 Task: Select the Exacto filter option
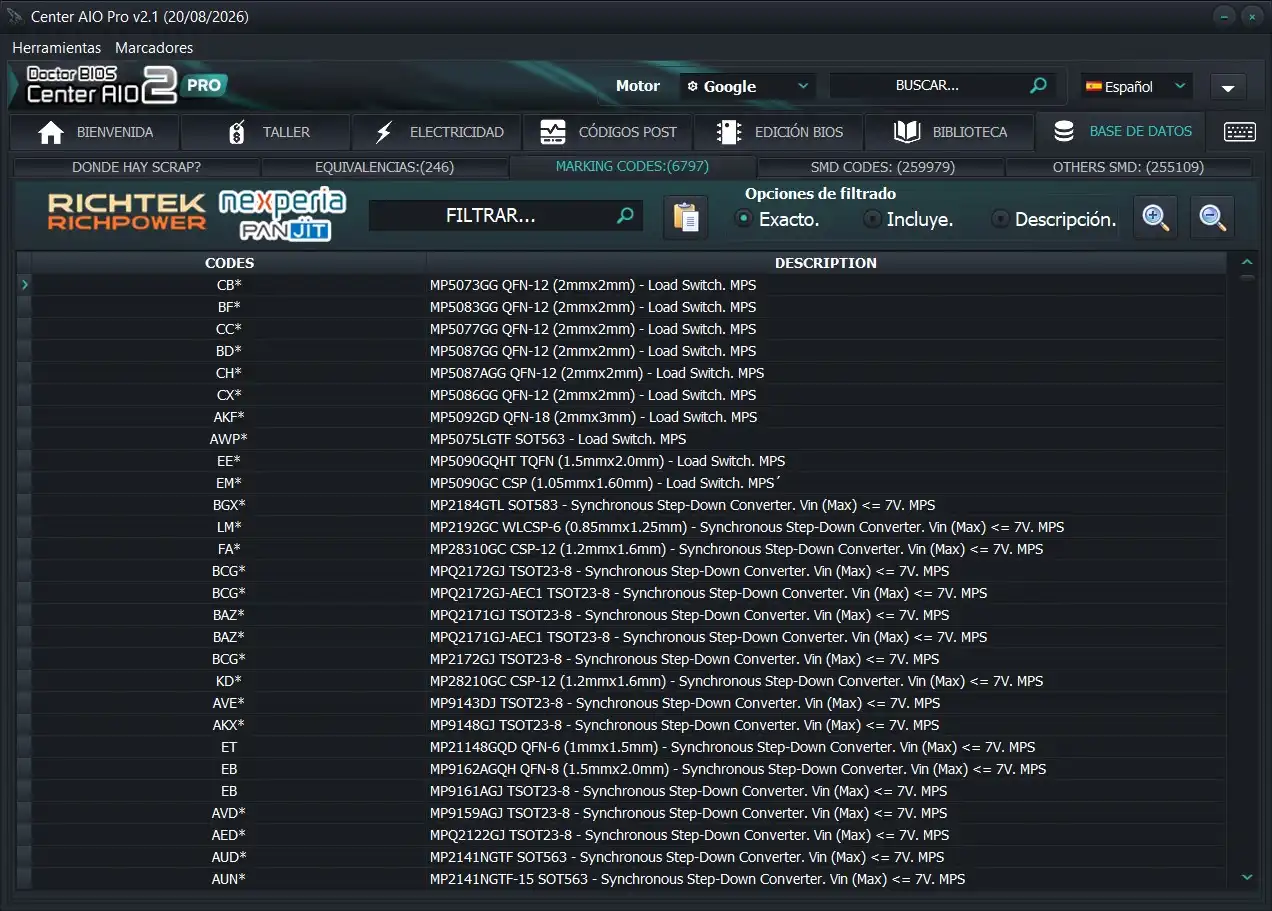(777, 219)
